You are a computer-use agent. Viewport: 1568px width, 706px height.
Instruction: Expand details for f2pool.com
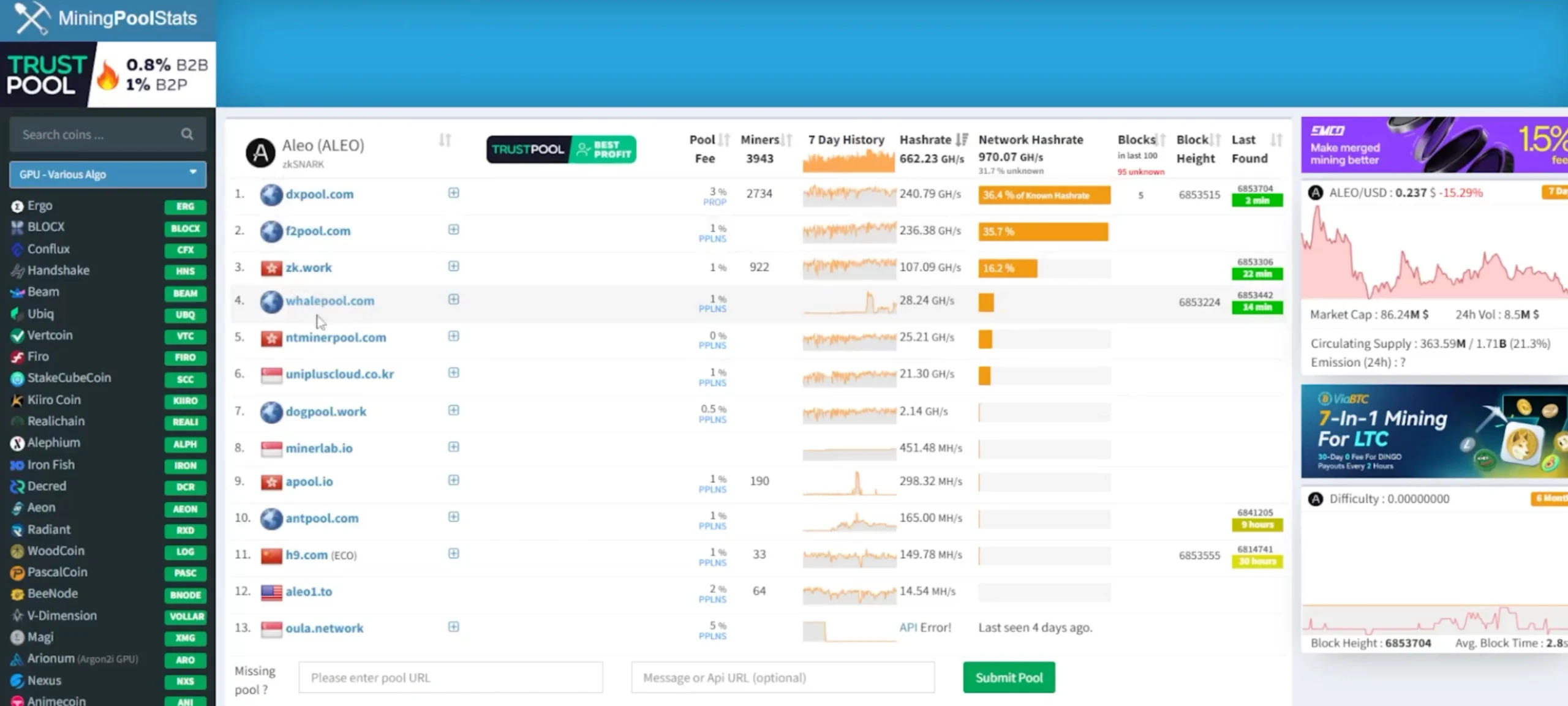pos(453,230)
